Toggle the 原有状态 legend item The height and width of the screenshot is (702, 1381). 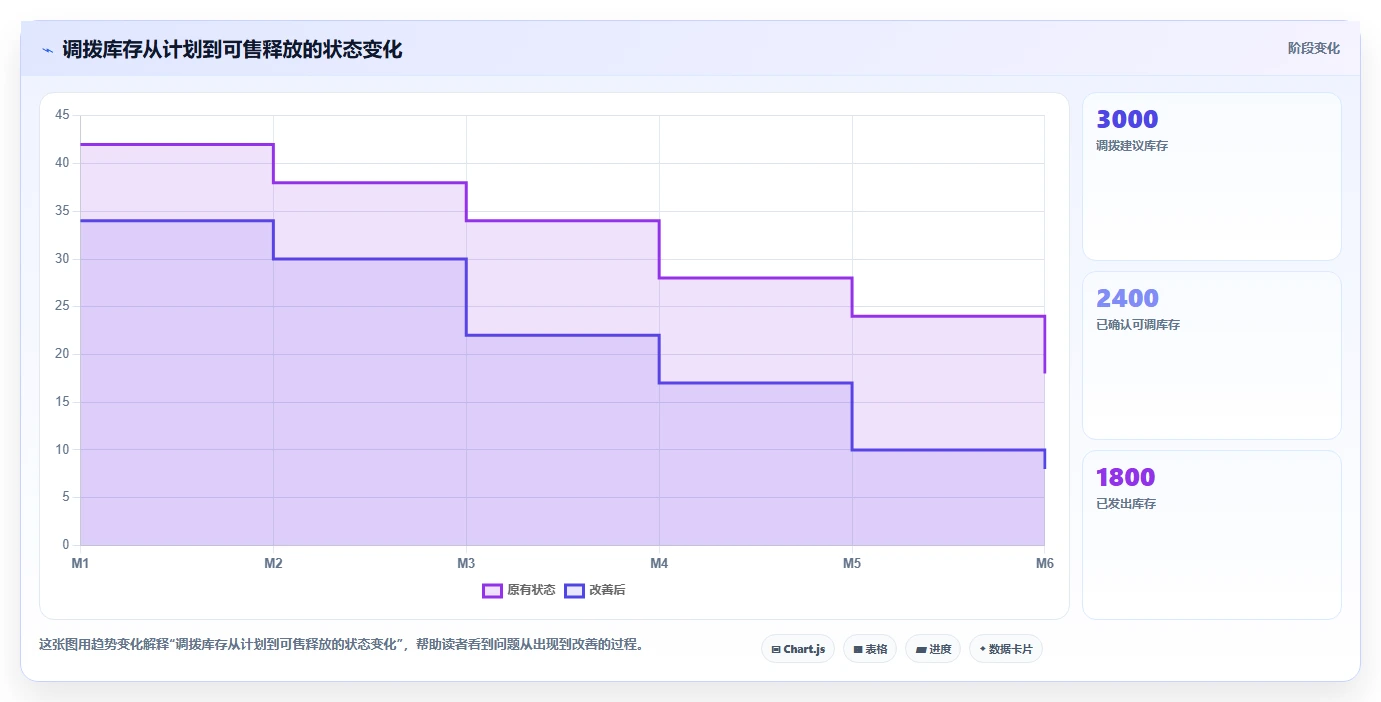click(519, 590)
